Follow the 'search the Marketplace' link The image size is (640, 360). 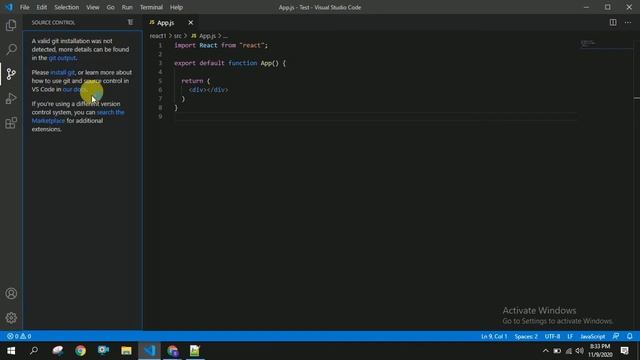78,116
